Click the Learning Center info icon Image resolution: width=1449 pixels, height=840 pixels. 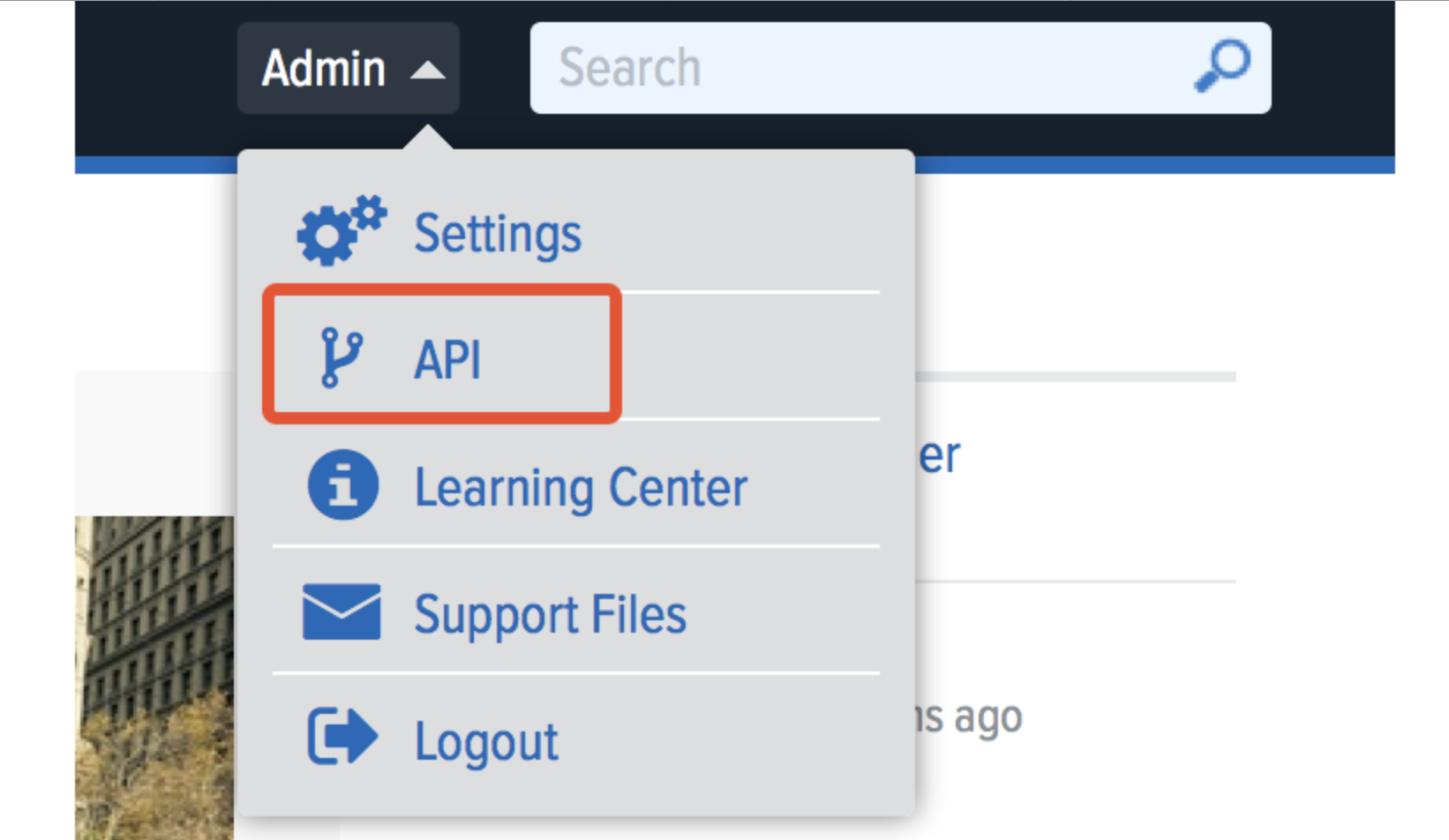point(342,485)
